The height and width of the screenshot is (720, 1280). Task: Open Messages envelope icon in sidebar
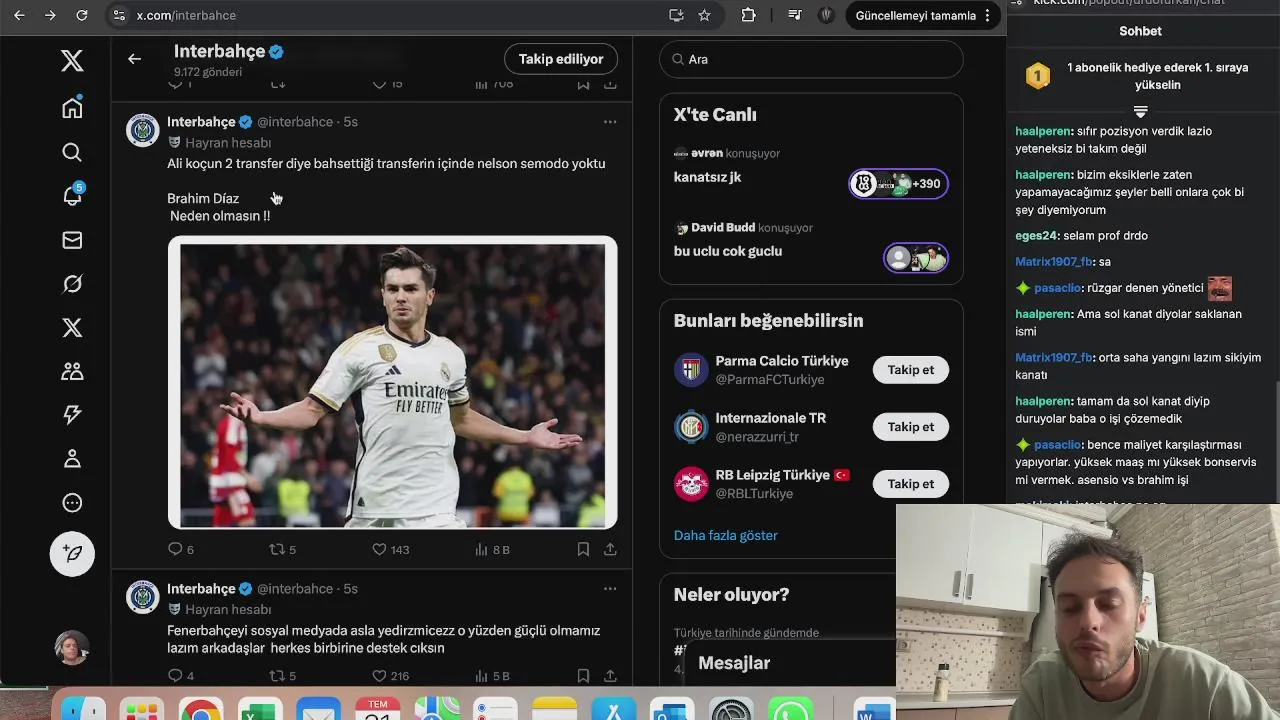coord(72,240)
